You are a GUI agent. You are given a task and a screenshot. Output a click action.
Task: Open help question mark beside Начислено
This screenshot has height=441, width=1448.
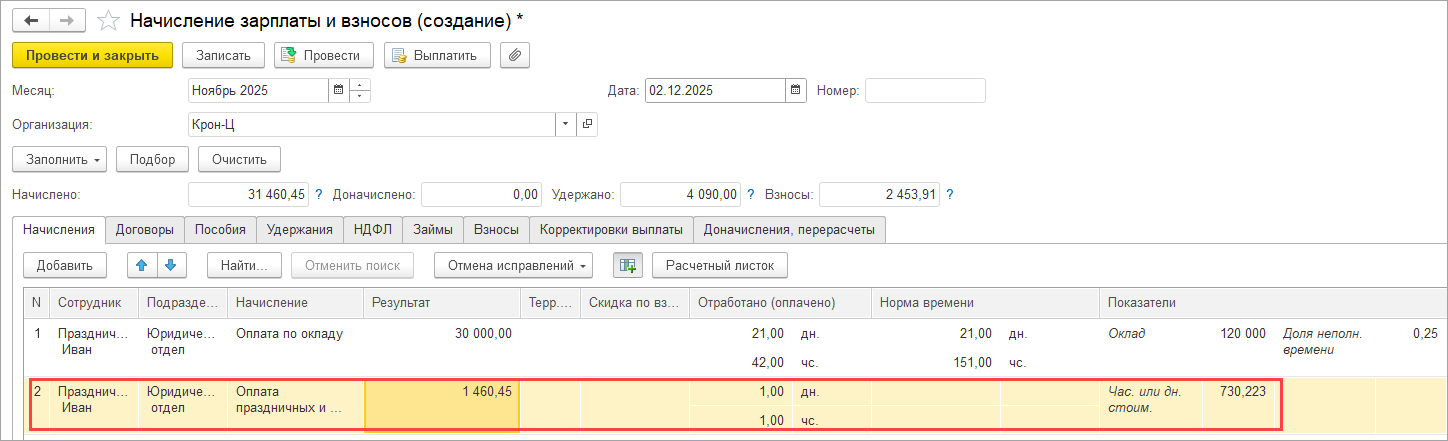tap(319, 194)
